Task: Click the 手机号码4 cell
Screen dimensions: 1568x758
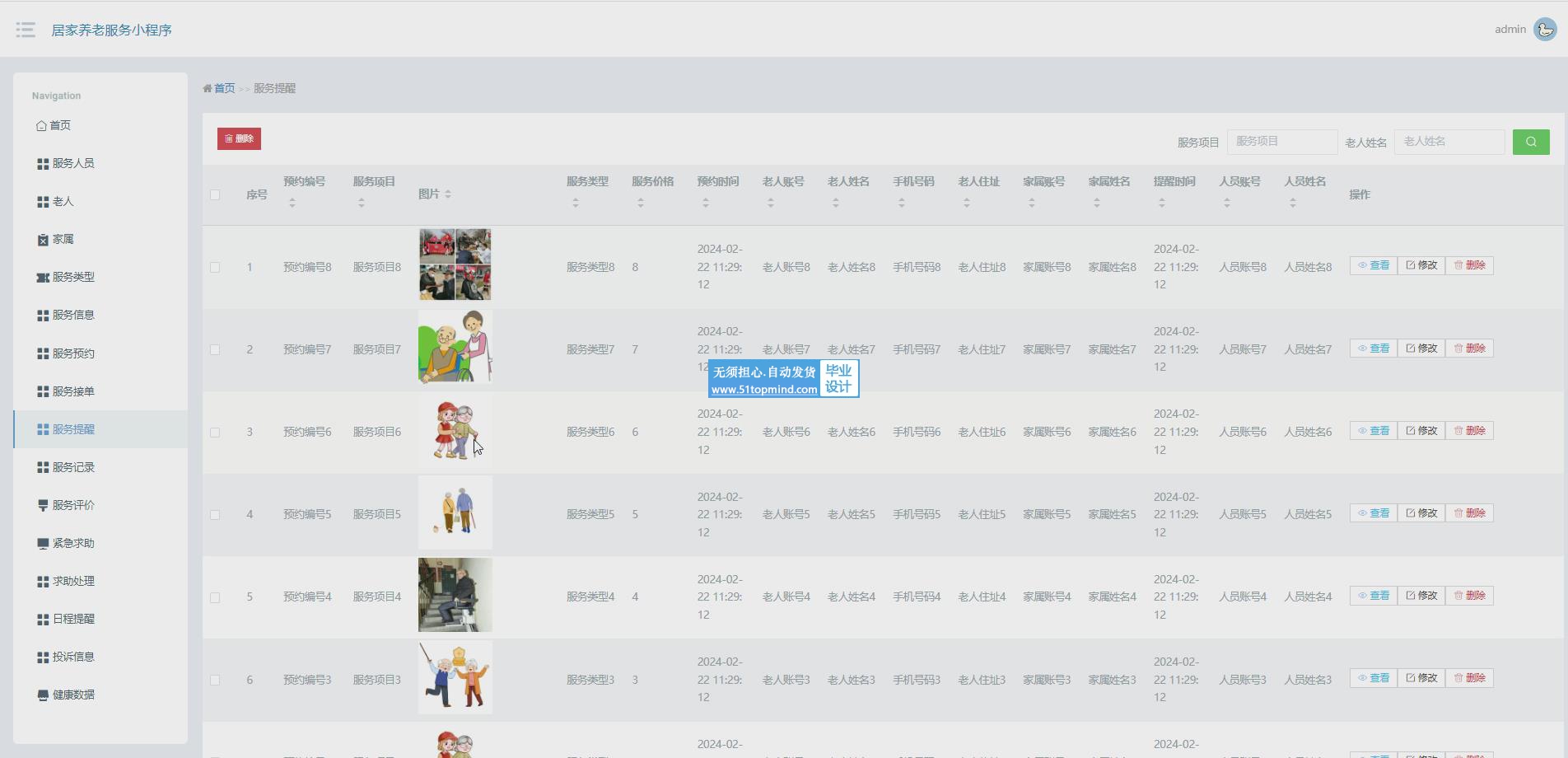Action: (x=917, y=597)
